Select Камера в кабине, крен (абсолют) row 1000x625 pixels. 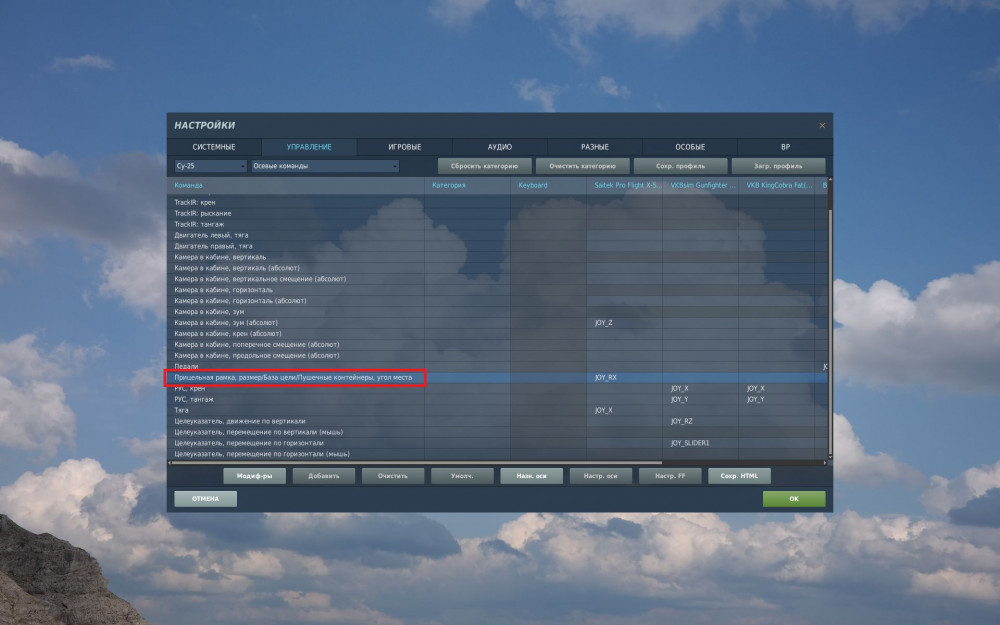tap(497, 334)
